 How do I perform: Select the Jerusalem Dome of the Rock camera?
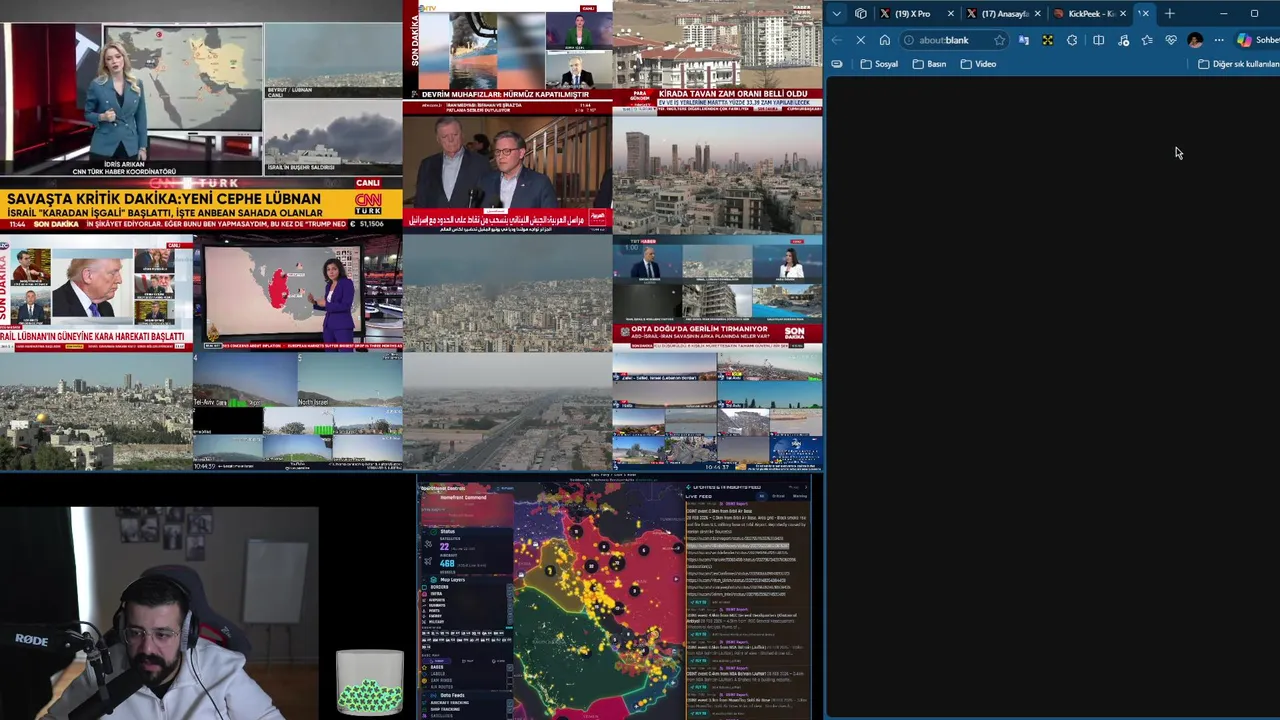point(96,410)
